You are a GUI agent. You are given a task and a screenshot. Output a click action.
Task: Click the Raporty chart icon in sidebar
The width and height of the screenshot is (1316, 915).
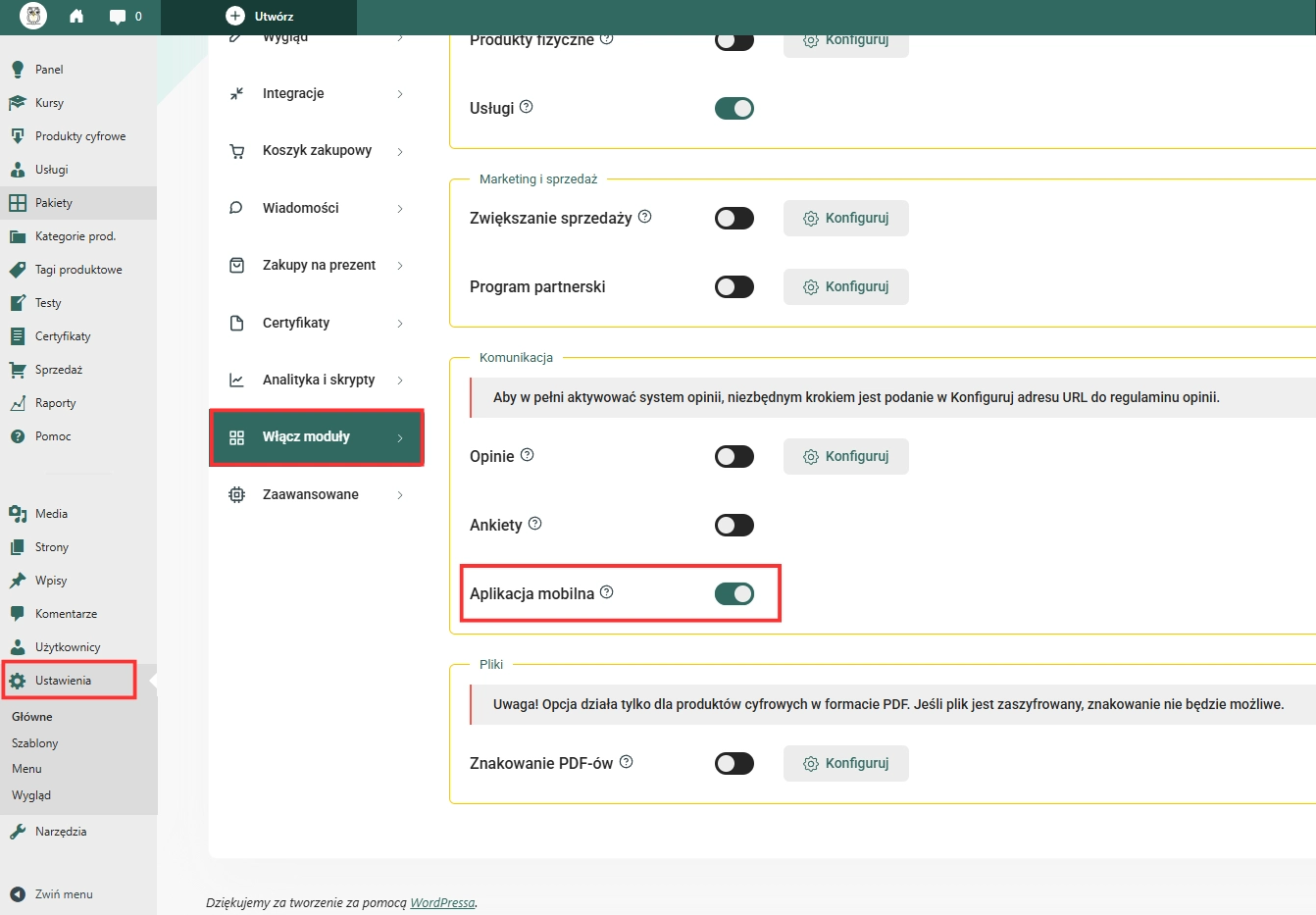(18, 403)
